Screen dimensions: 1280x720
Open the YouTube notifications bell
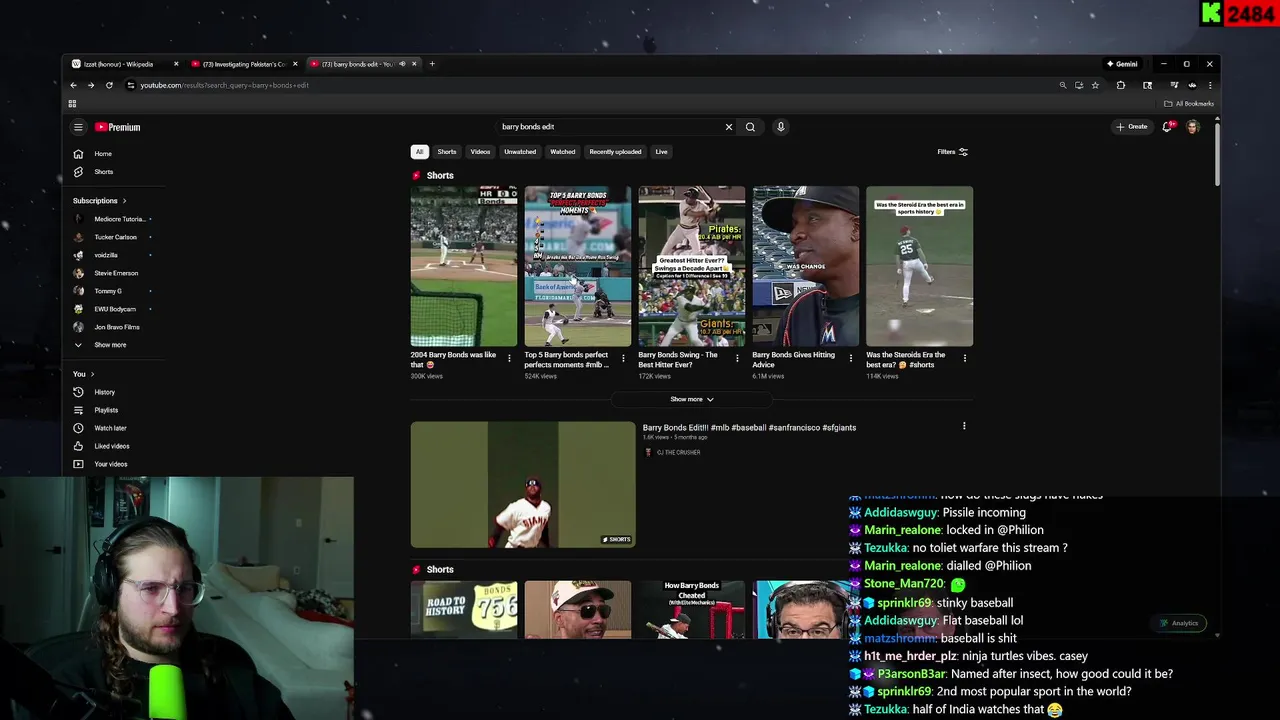pos(1167,127)
